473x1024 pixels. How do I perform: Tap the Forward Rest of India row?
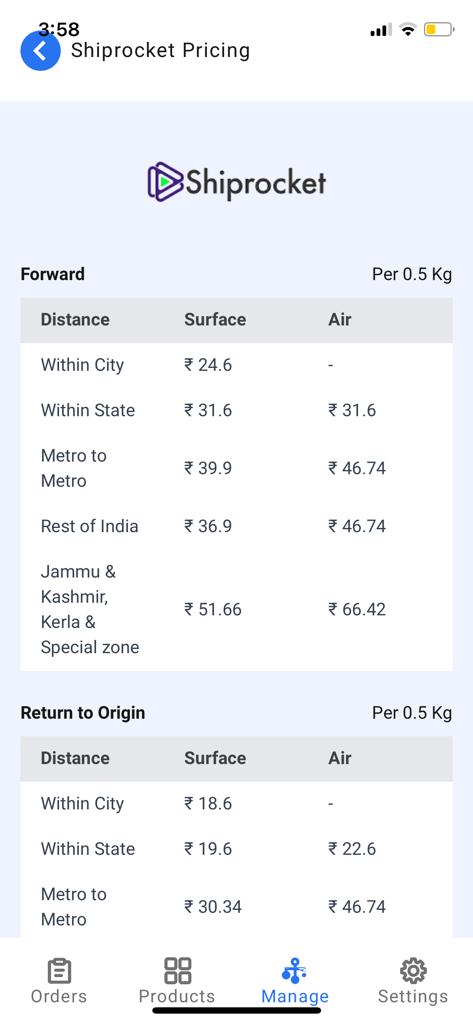236,526
